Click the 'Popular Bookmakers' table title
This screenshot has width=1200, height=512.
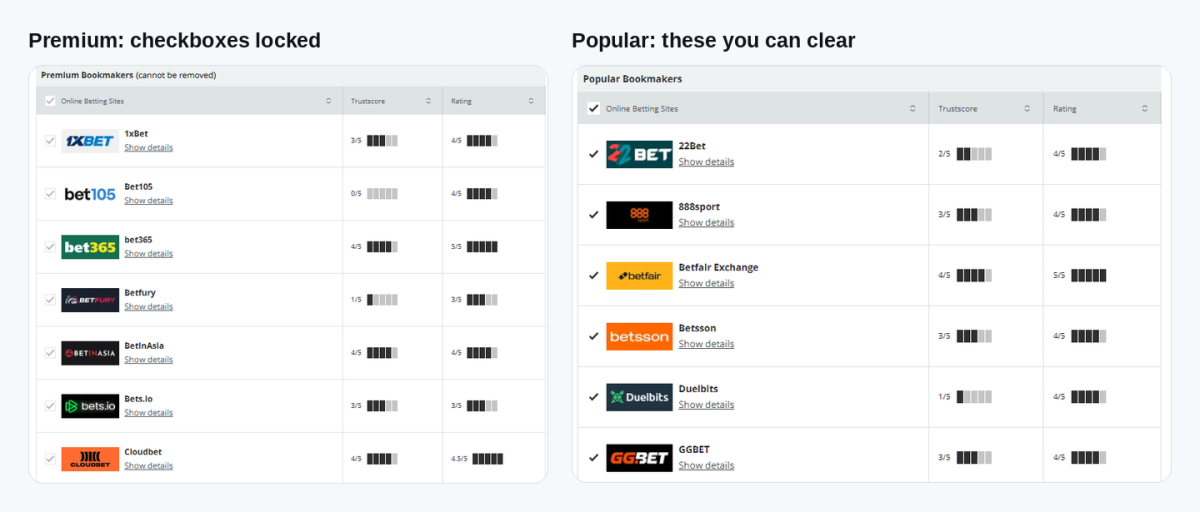pos(633,79)
